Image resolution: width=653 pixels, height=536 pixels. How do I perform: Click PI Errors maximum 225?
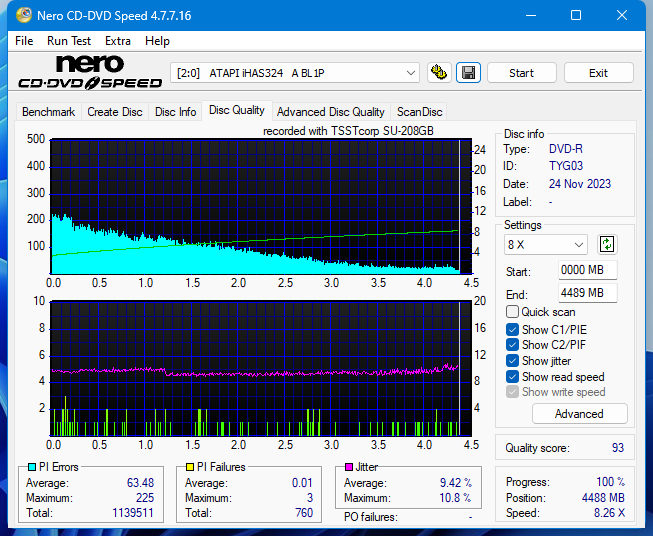point(145,498)
